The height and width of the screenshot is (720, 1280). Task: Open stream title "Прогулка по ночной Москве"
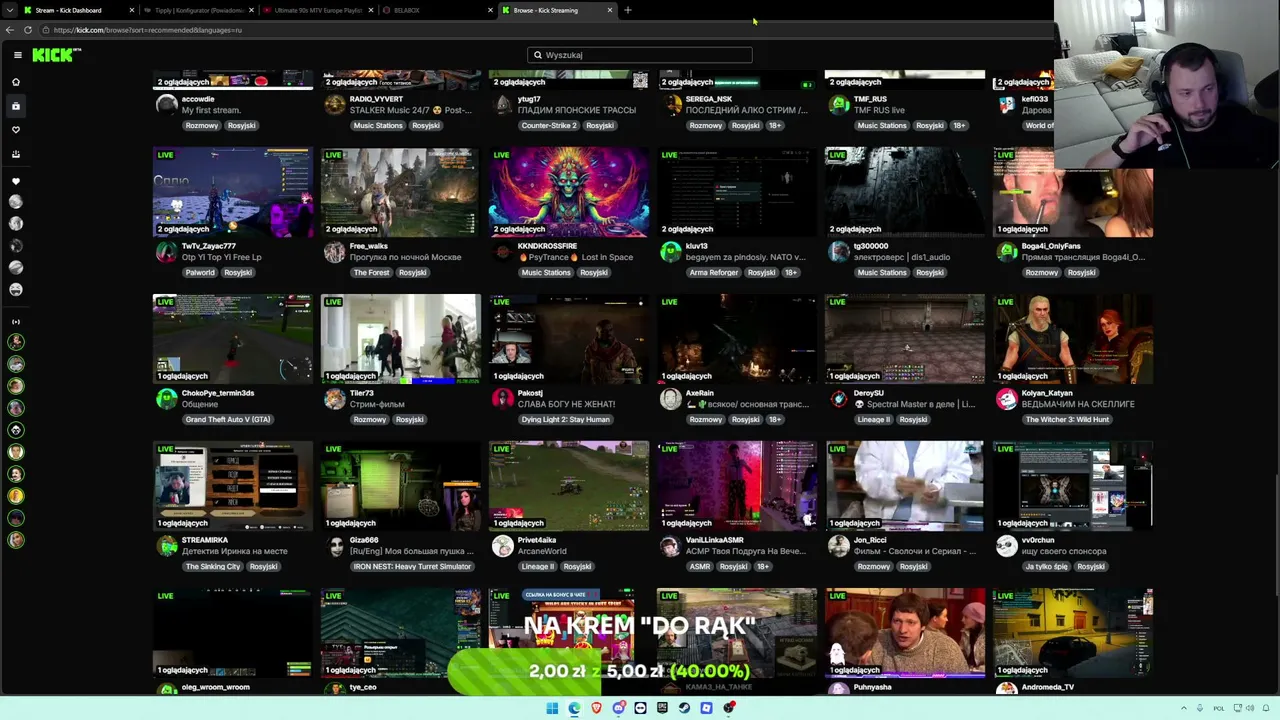(406, 257)
